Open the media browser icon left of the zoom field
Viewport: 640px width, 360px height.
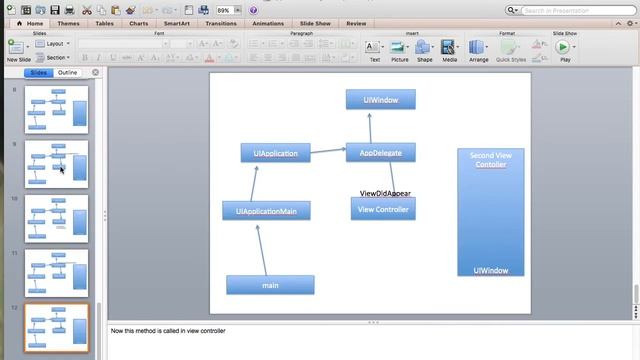[x=203, y=10]
